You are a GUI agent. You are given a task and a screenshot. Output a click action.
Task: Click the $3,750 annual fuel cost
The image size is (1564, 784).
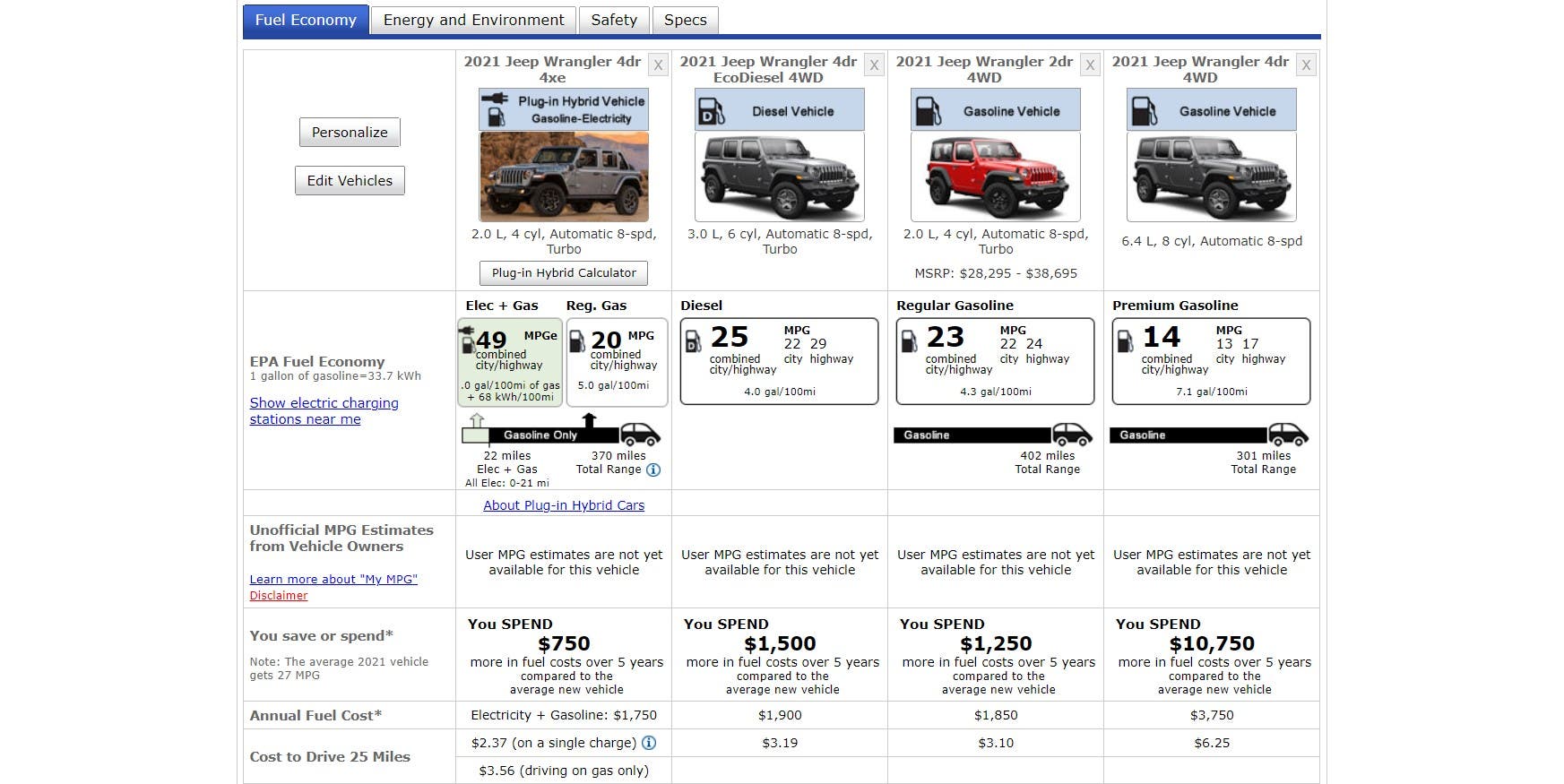1212,715
